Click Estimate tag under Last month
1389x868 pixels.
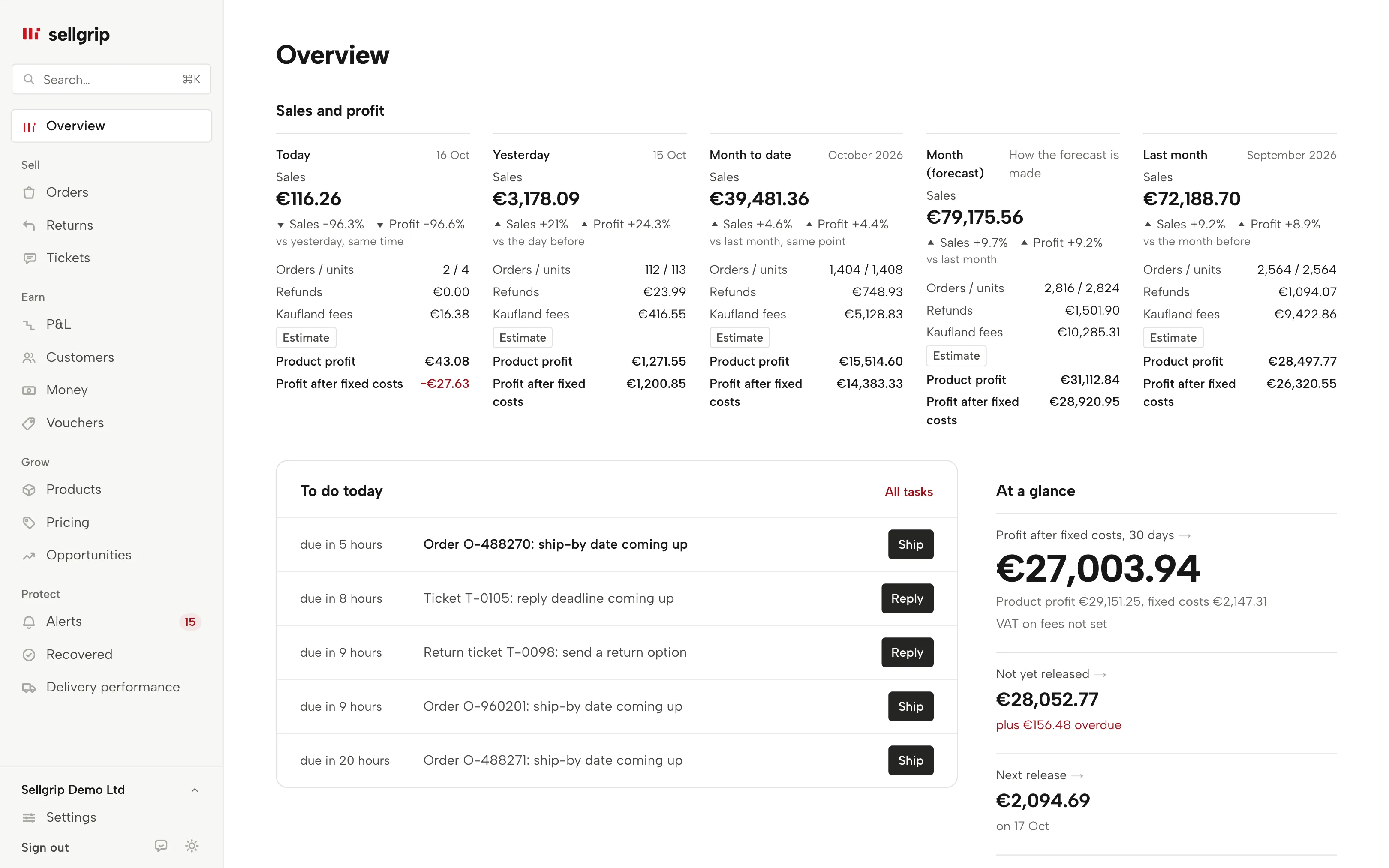click(1173, 338)
